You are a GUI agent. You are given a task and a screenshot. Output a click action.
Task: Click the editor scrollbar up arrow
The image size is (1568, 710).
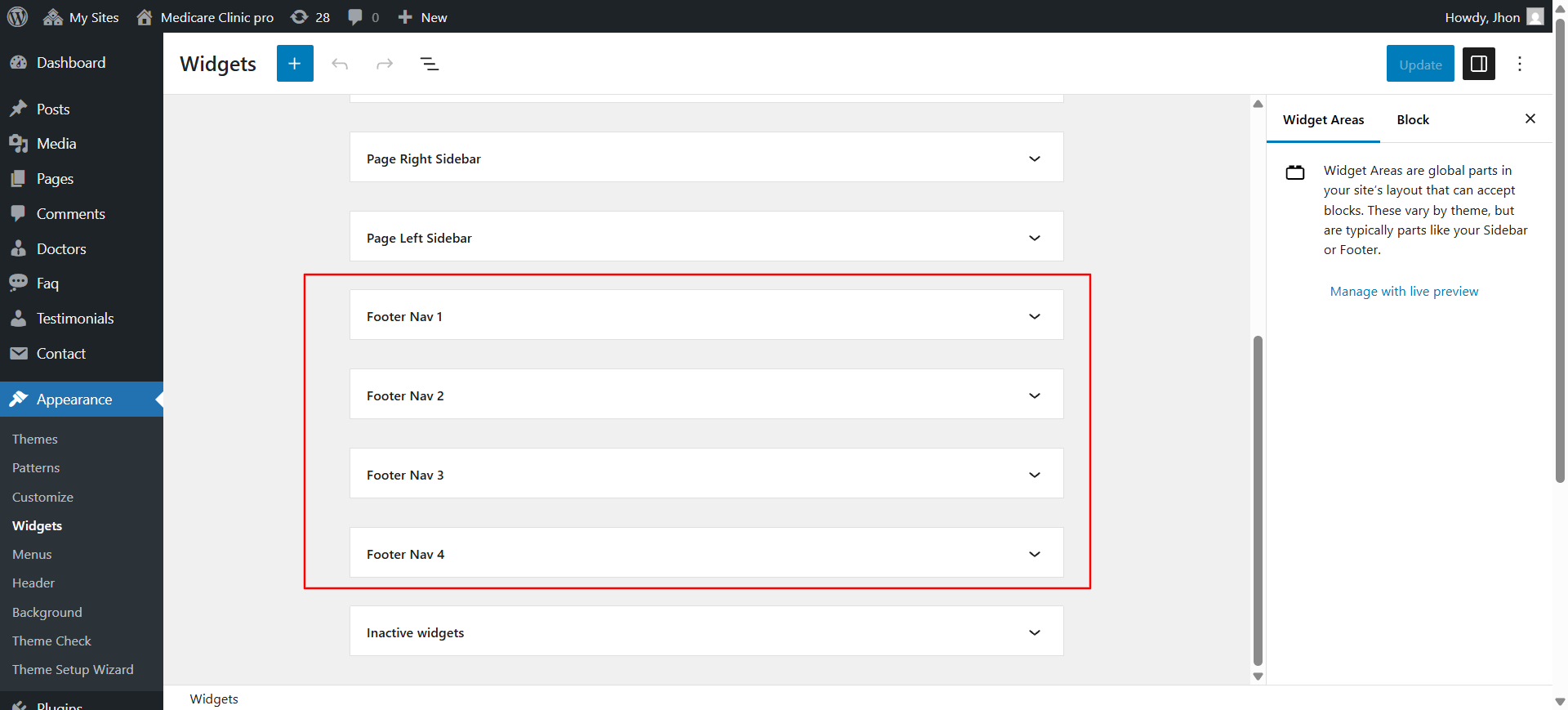coord(1258,104)
